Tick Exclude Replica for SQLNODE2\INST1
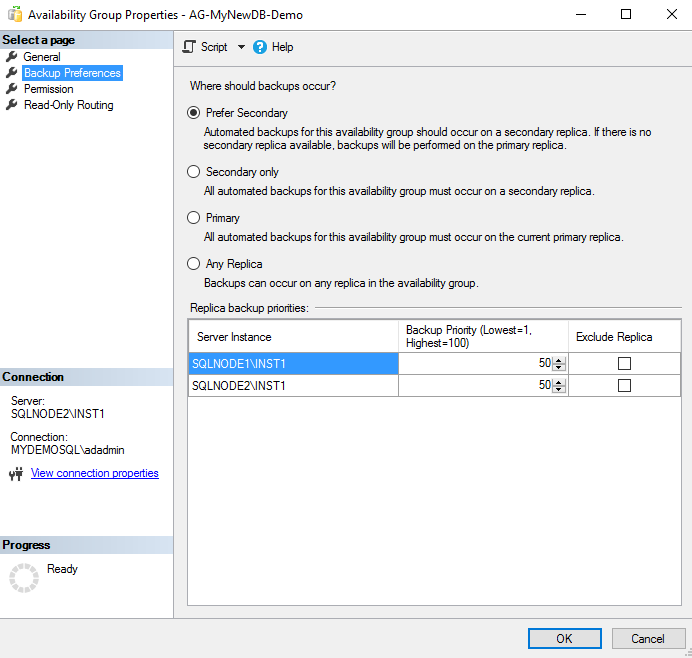The image size is (692, 658). click(x=625, y=385)
